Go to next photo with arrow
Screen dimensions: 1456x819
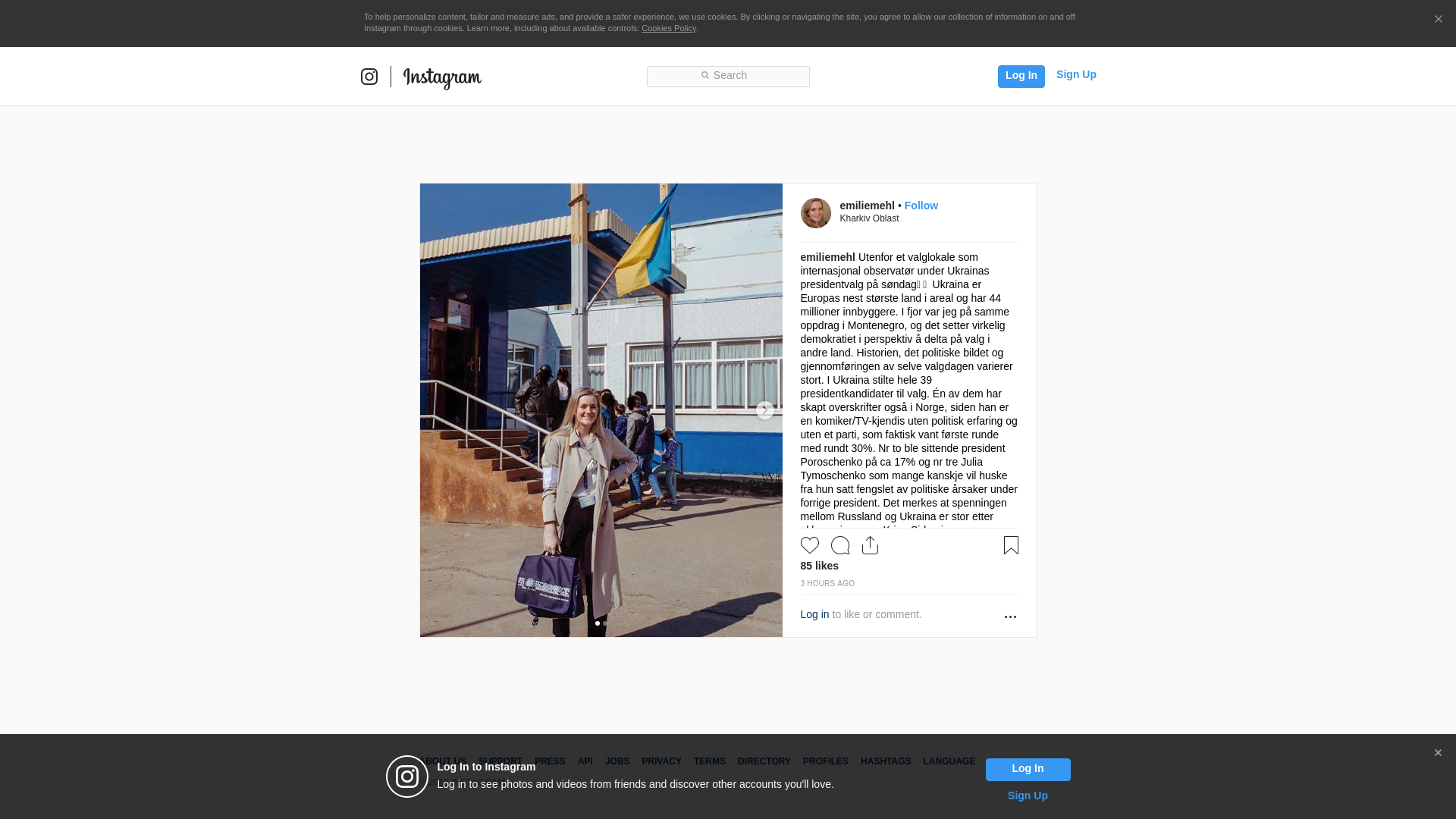point(765,410)
